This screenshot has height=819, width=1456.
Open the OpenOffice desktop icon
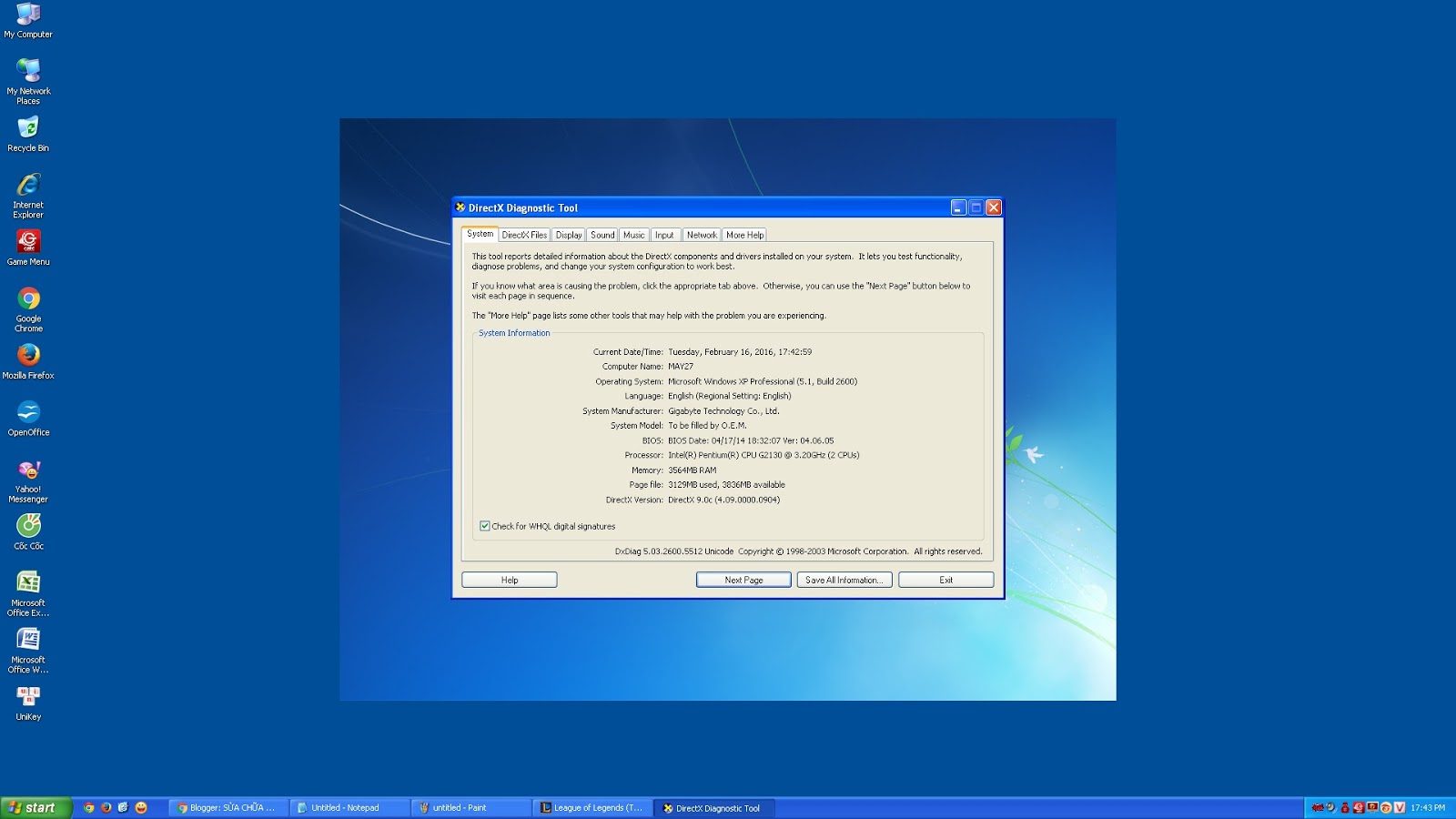tap(28, 419)
